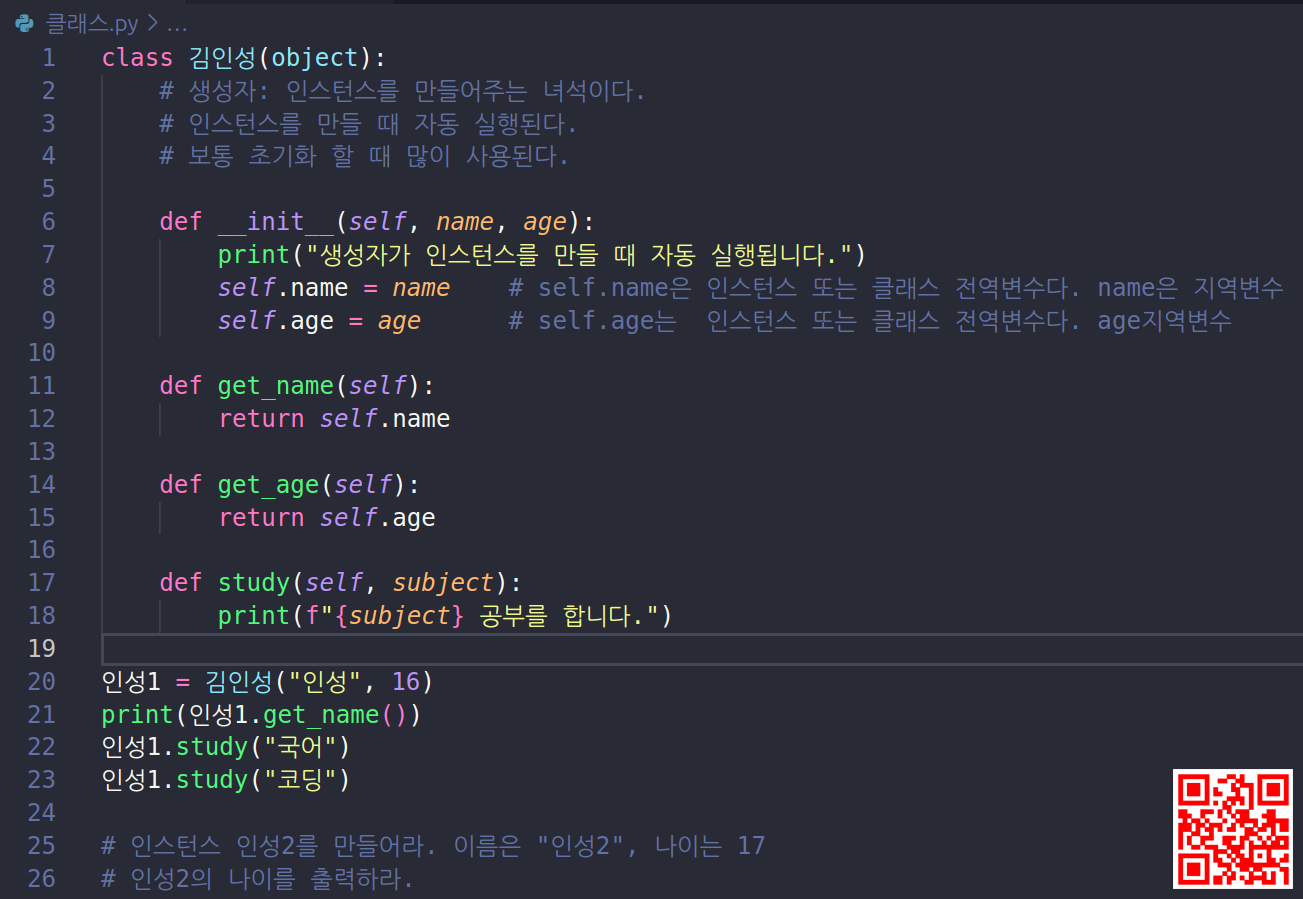
Task: Click the comment '# 보통 초기화 할 때 많이 사용된다.'
Action: [x=365, y=157]
